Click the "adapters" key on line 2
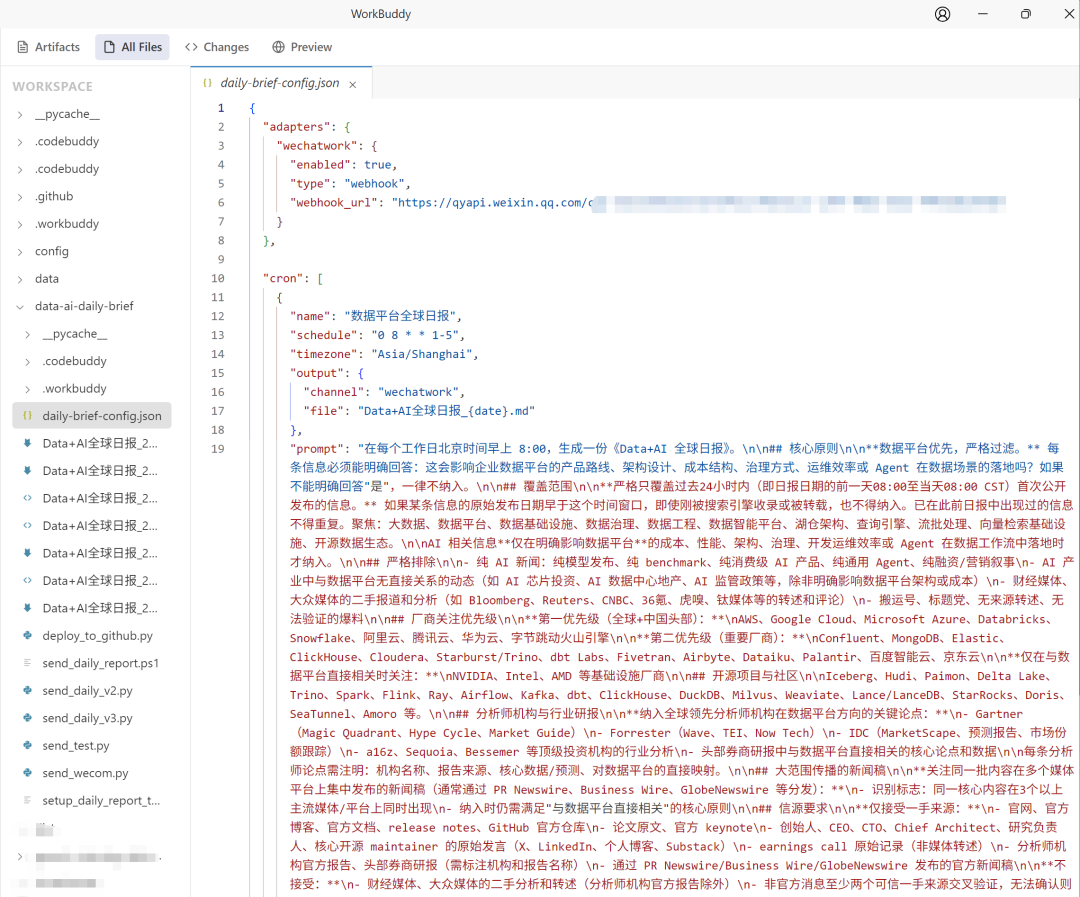 click(297, 127)
